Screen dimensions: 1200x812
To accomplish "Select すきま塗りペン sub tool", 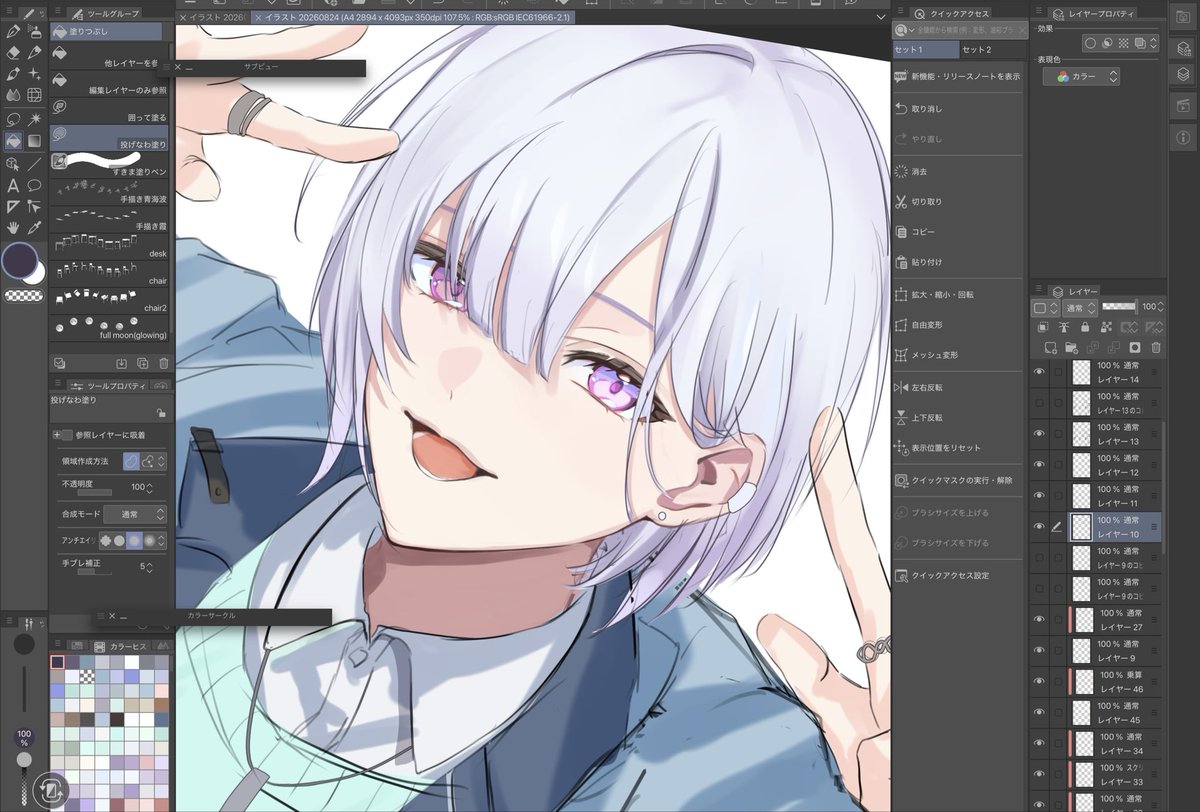I will [x=108, y=165].
